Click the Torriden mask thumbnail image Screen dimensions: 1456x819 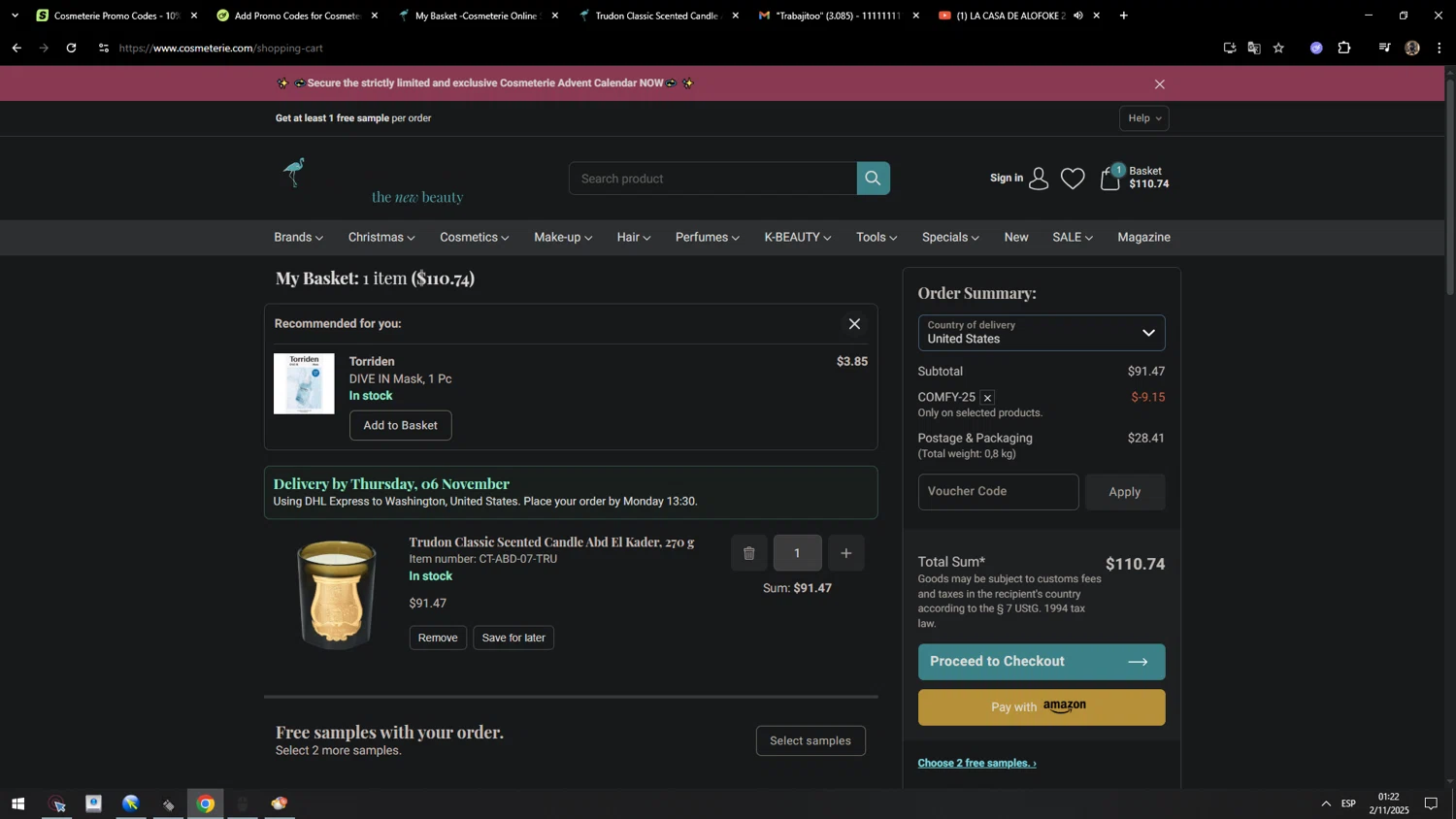pos(304,383)
